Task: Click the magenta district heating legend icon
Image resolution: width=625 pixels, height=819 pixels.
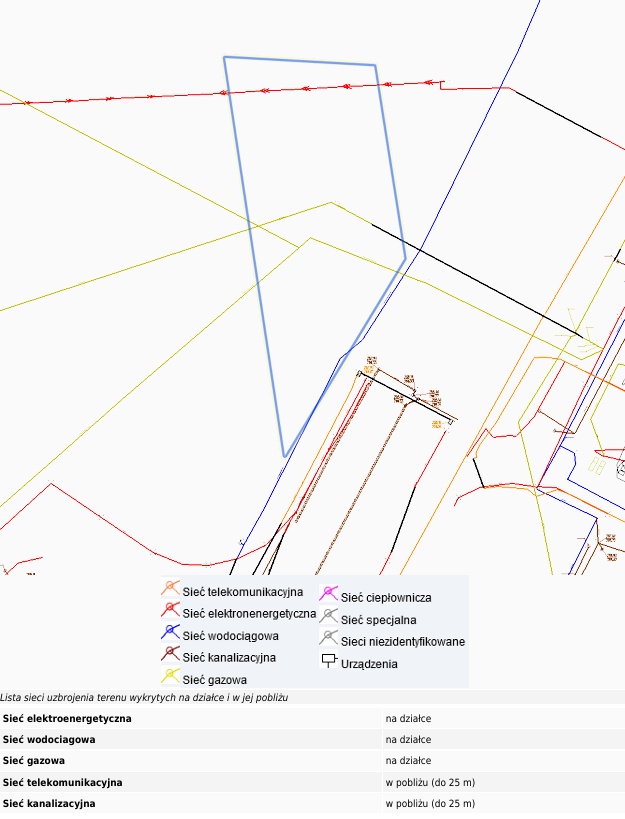Action: (x=328, y=596)
